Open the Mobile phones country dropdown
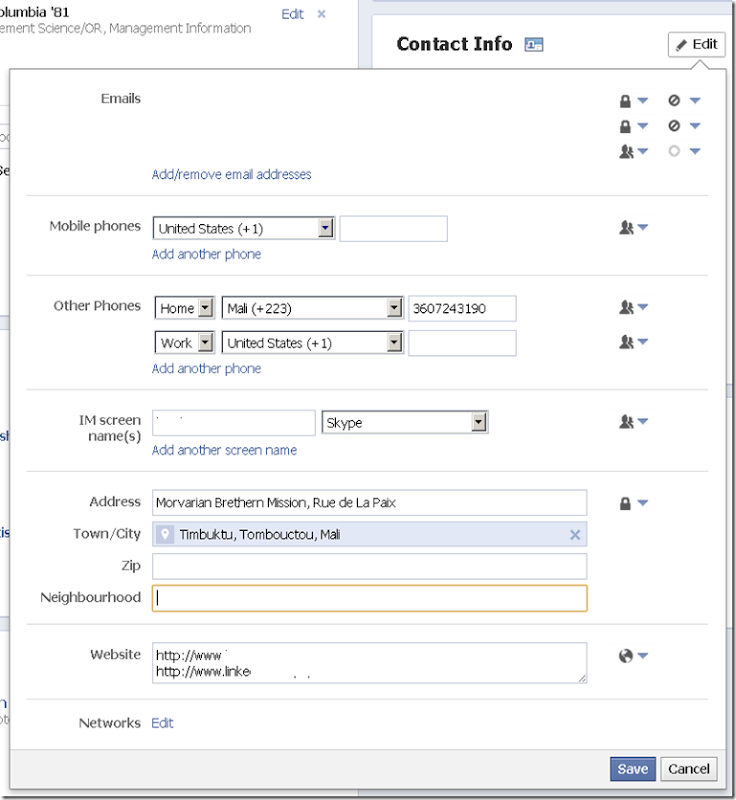Screen dimensions: 736x800 click(325, 228)
